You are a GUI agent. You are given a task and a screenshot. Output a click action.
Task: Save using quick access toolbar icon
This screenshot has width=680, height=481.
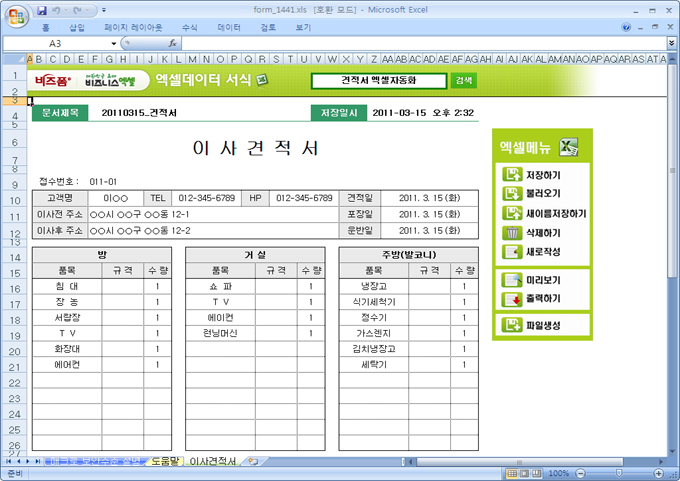[42, 10]
